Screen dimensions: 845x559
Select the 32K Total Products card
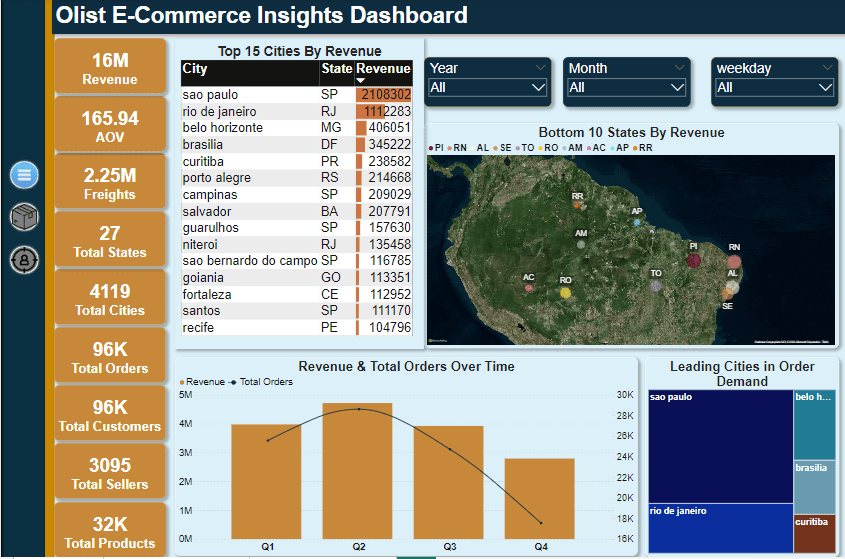[110, 530]
